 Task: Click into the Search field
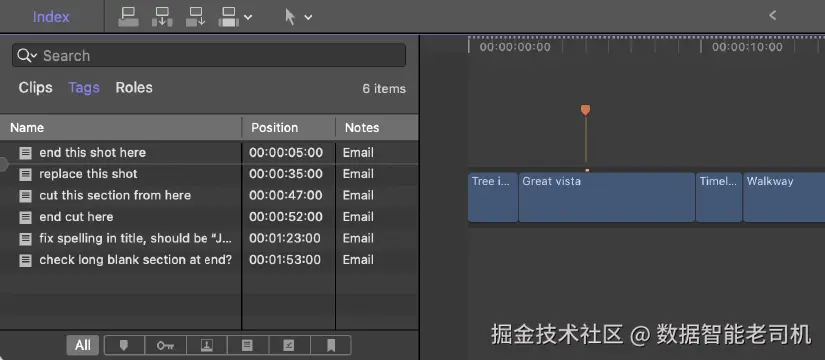point(209,55)
